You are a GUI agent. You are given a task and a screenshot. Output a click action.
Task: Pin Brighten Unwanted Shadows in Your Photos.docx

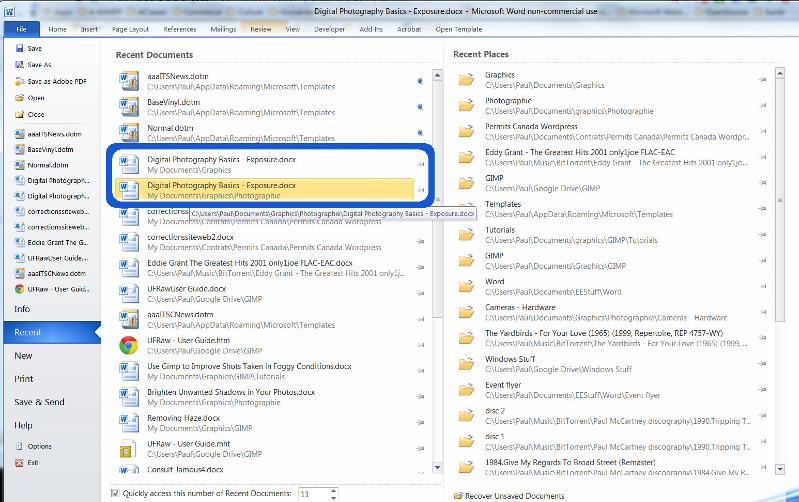tap(420, 397)
